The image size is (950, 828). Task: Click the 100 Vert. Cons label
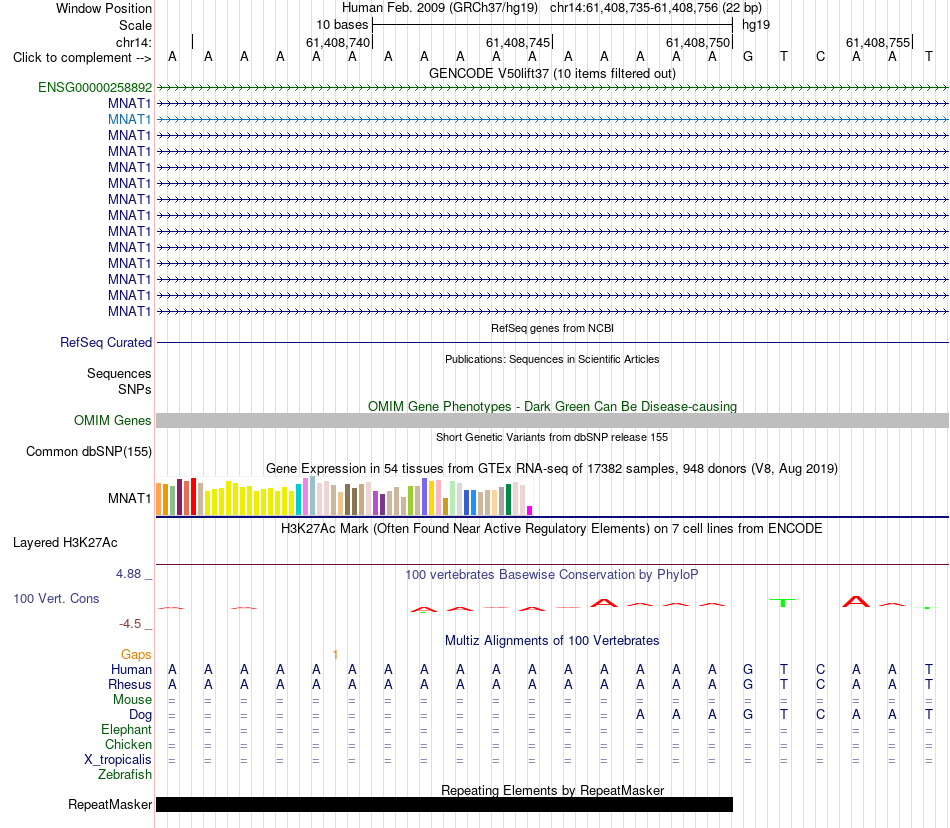(x=56, y=598)
